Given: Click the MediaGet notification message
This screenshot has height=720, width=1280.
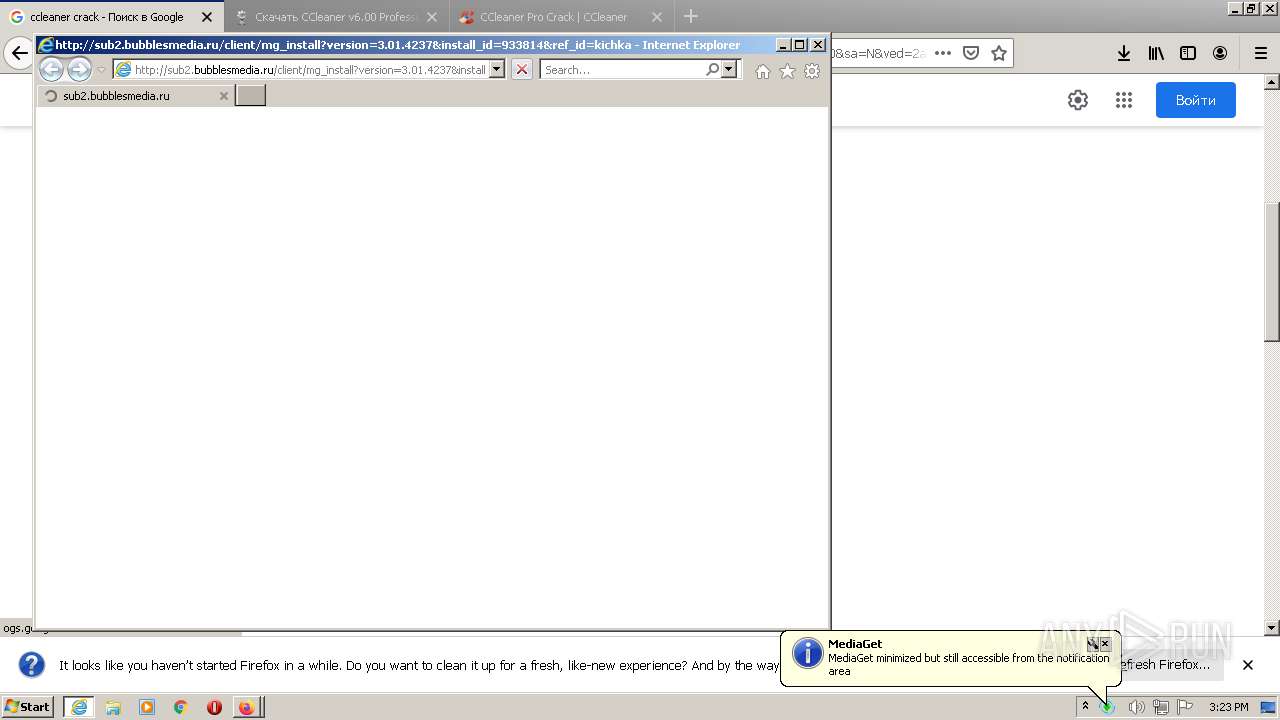Looking at the screenshot, I should pyautogui.click(x=968, y=665).
